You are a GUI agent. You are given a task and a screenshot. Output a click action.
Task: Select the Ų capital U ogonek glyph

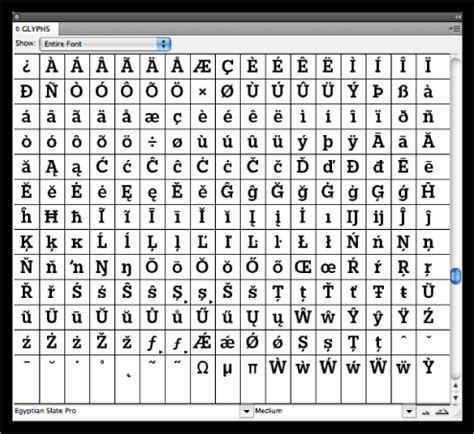[x=253, y=317]
